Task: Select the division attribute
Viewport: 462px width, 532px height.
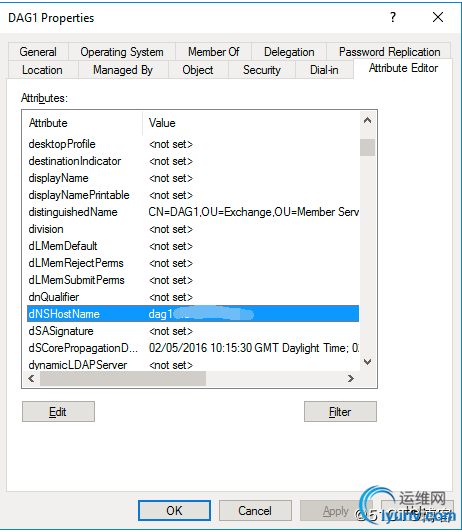Action: coord(193,229)
